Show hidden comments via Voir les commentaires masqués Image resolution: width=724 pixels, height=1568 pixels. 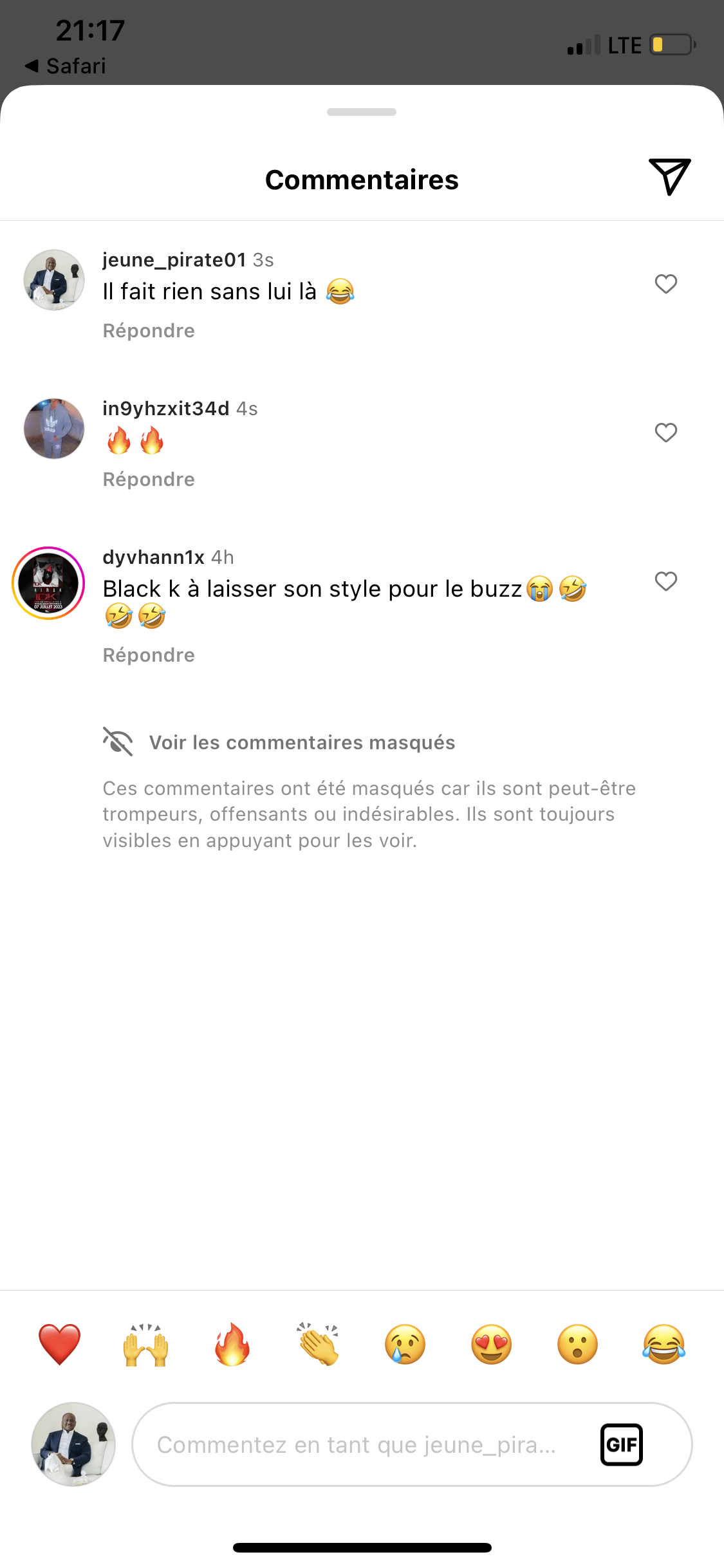302,742
